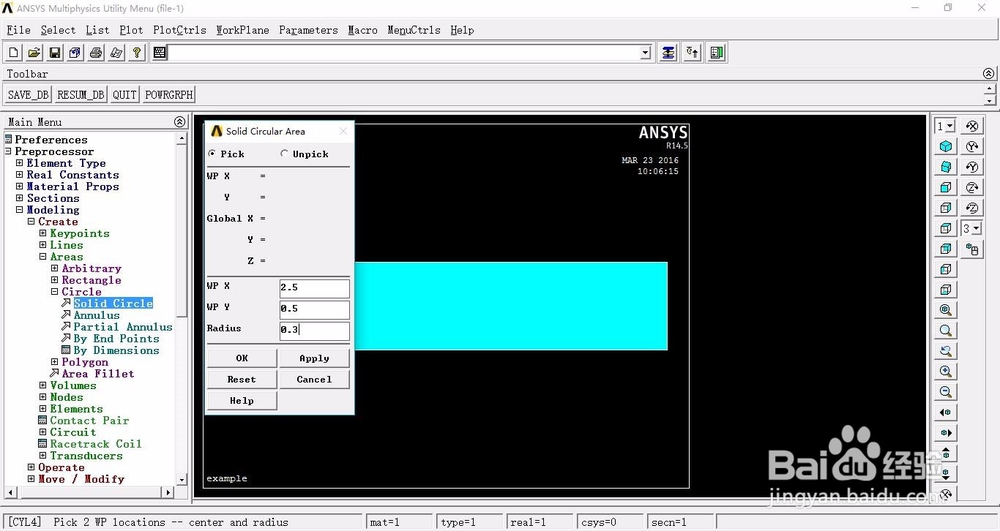1000x531 pixels.
Task: Pan model left with left-arrow icon
Action: [945, 412]
